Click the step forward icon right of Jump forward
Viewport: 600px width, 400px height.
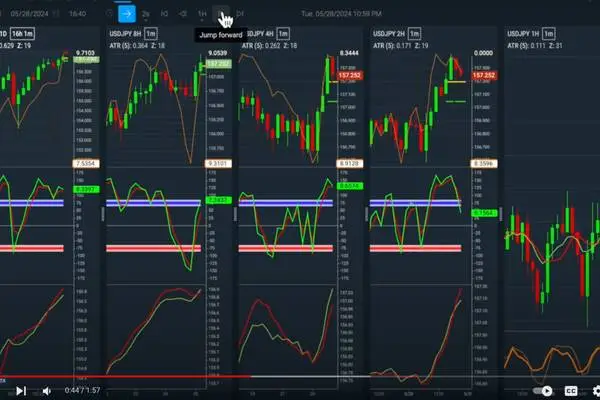(x=240, y=14)
